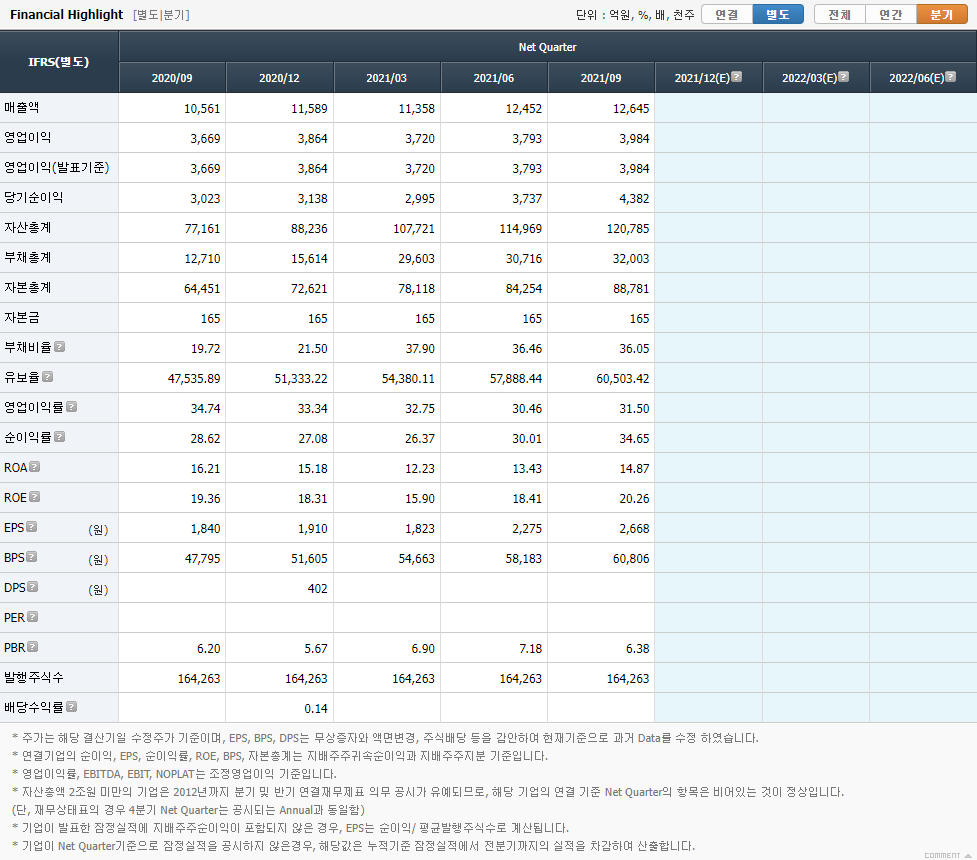This screenshot has height=860, width=977.
Task: Click reserve ratio value 47,535.89
Action: click(x=194, y=378)
